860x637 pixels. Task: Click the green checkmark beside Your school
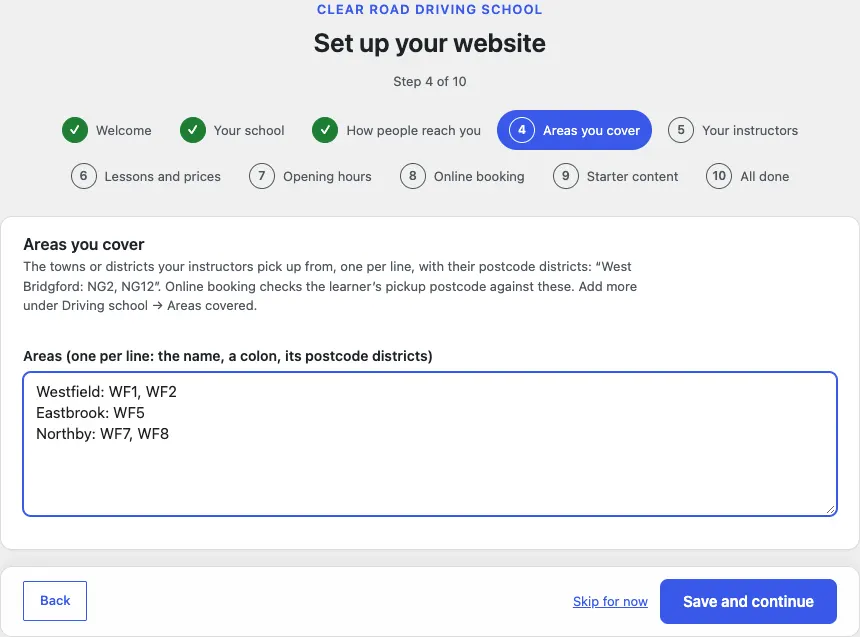point(193,131)
